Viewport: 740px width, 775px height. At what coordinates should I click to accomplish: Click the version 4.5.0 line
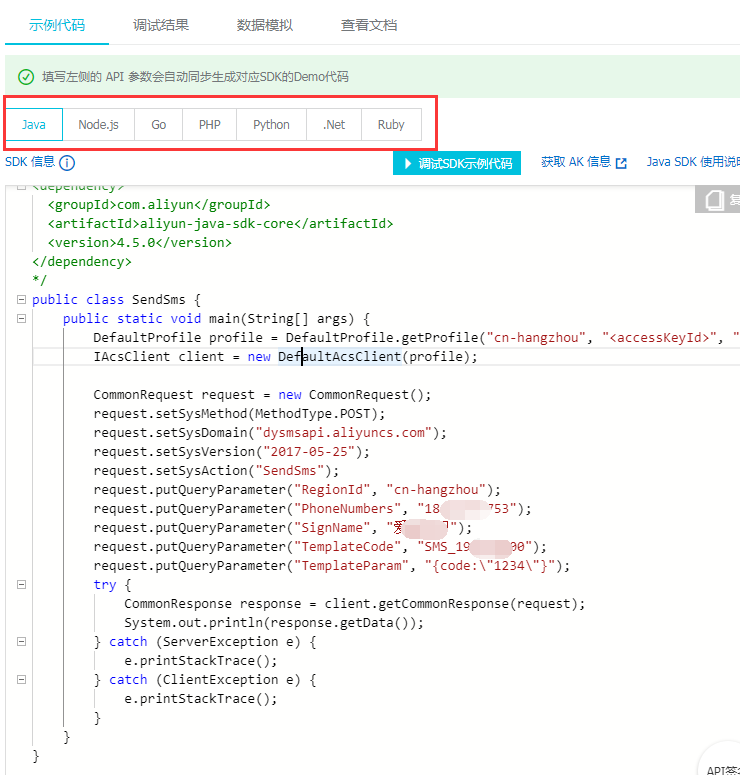point(139,243)
